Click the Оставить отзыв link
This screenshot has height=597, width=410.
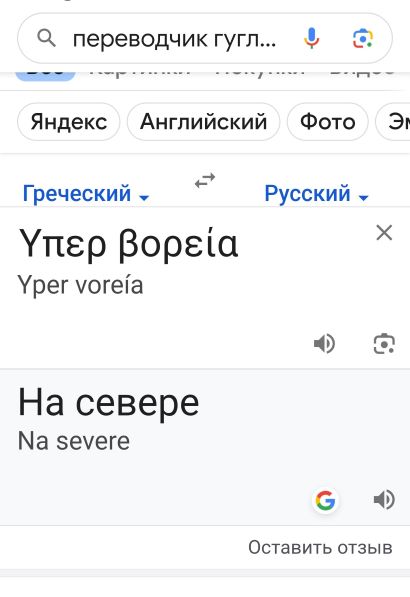(320, 548)
